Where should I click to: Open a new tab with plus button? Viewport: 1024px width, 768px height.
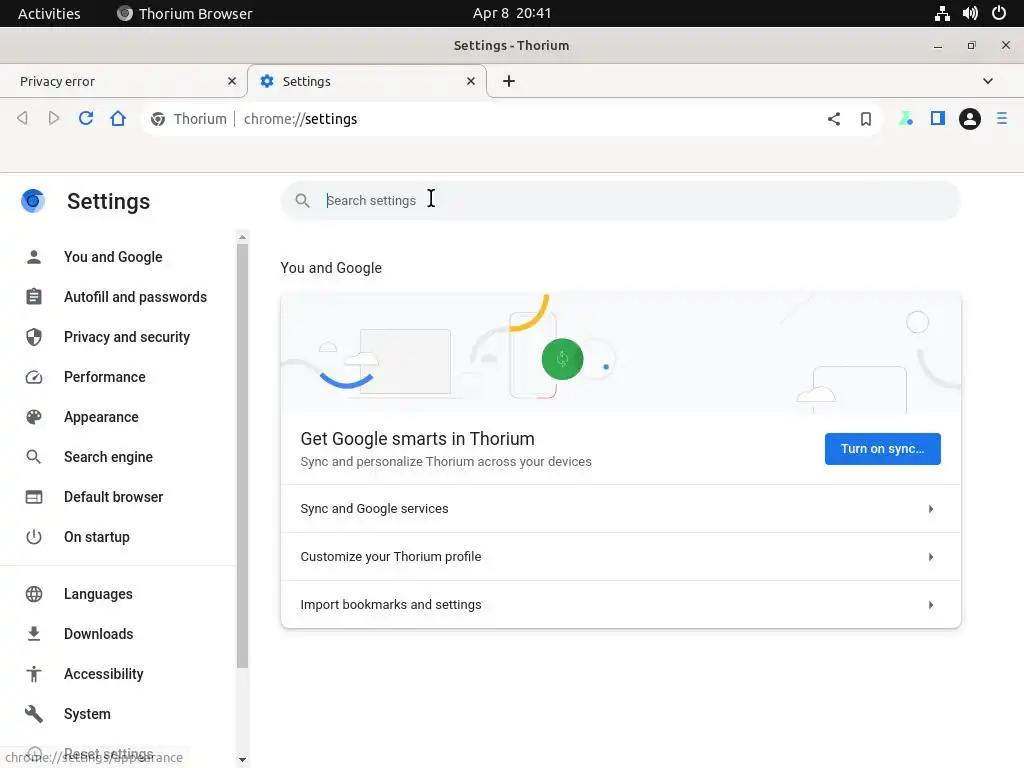click(x=509, y=81)
